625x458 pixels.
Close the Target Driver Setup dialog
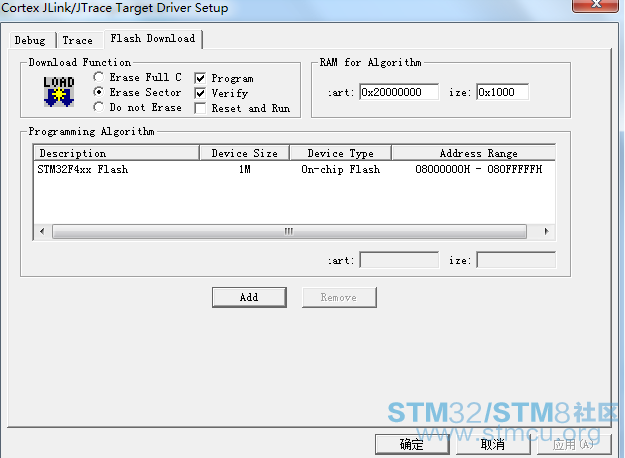[x=596, y=5]
